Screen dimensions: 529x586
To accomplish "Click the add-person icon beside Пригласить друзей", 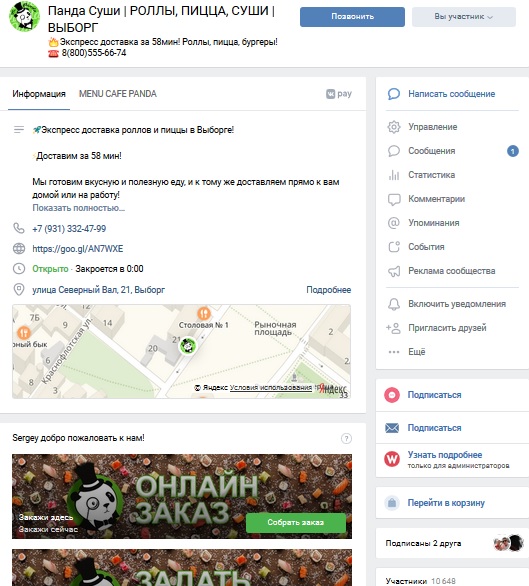I will click(393, 328).
